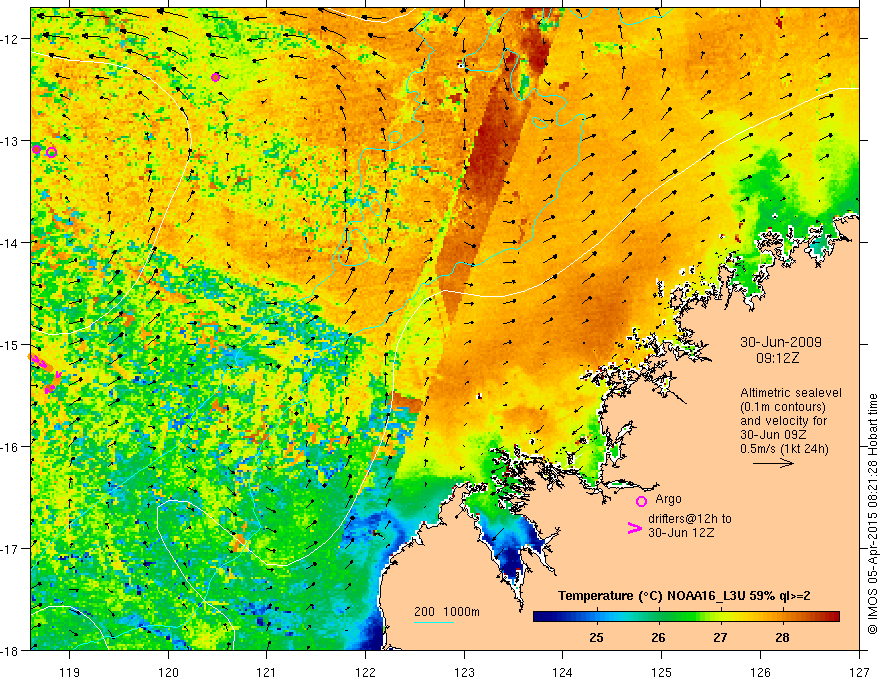Click the longitude axis label 122
880x680 pixels.
coord(365,672)
